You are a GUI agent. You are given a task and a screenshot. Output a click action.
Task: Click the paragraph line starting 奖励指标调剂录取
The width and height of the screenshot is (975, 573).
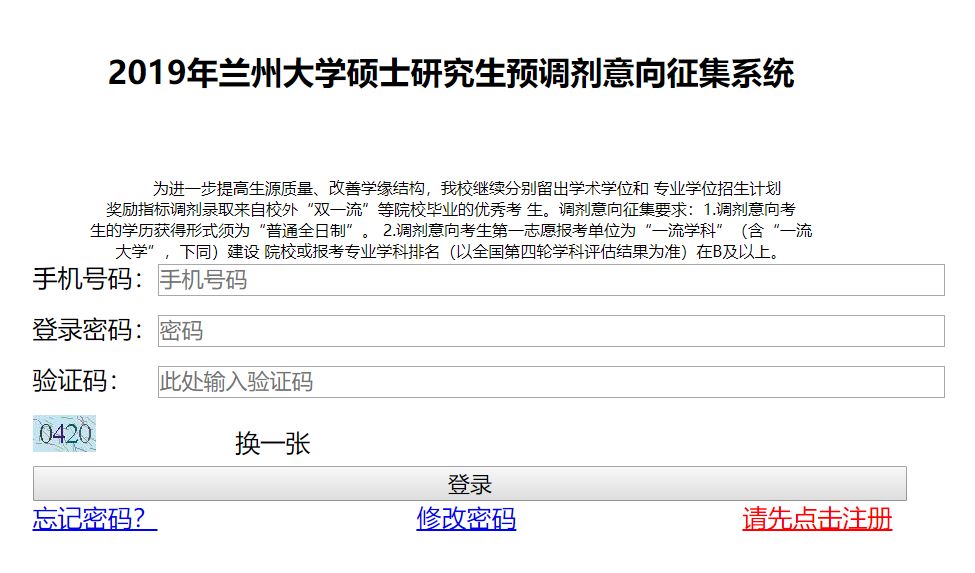(451, 209)
